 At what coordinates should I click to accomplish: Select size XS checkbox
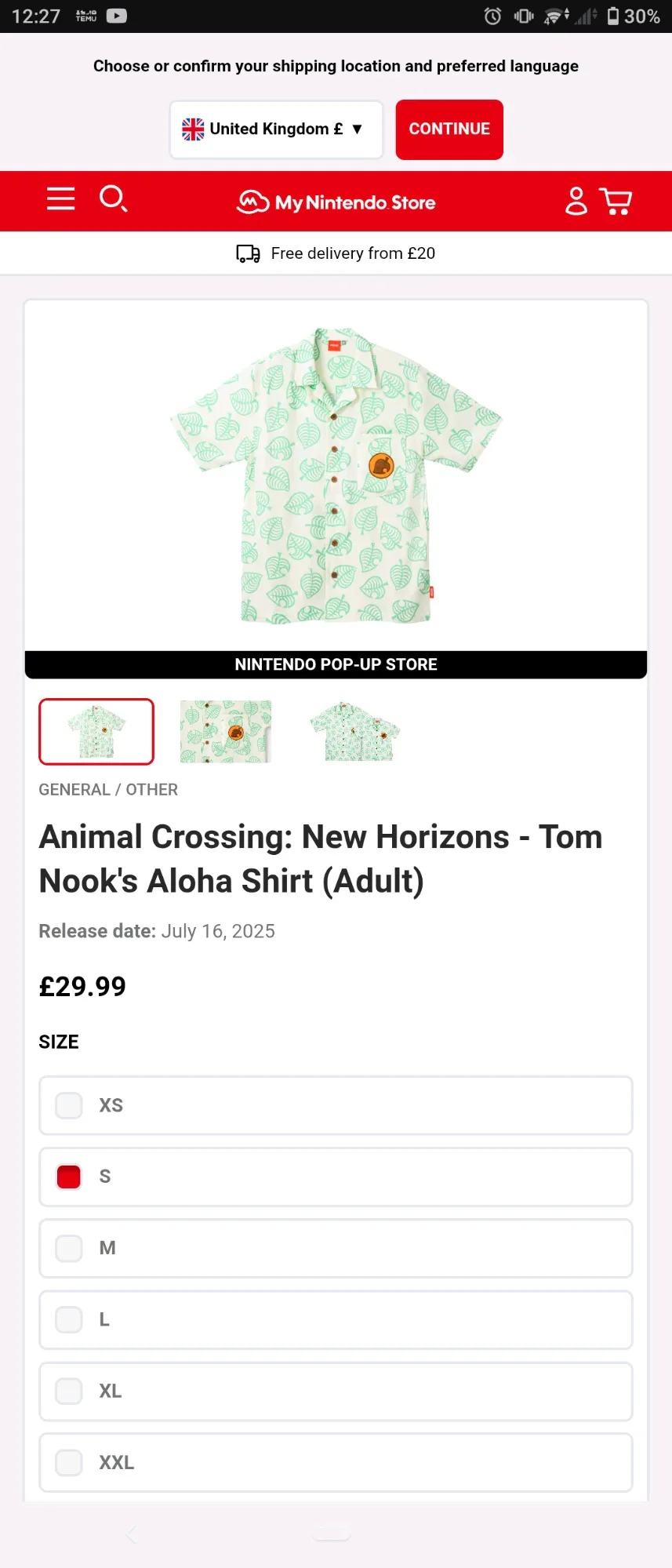pyautogui.click(x=69, y=1105)
